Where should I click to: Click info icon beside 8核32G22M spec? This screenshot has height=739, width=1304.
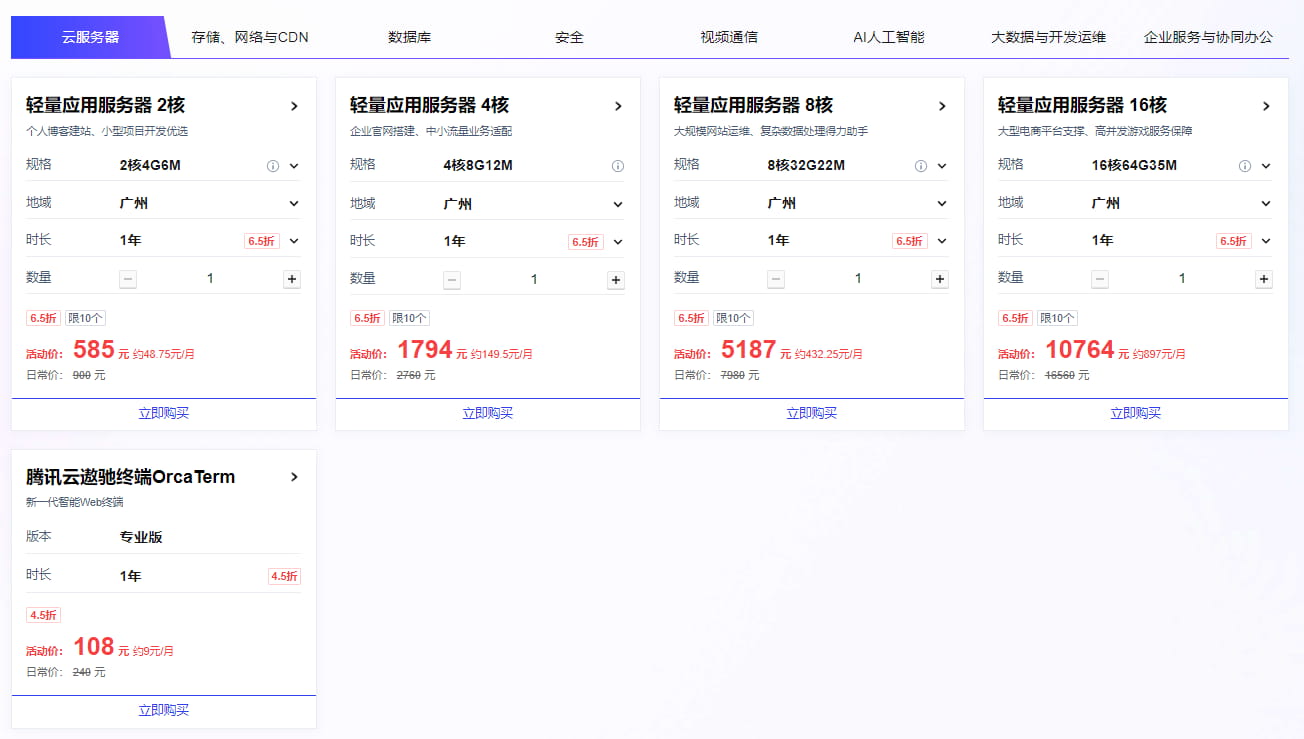point(921,166)
